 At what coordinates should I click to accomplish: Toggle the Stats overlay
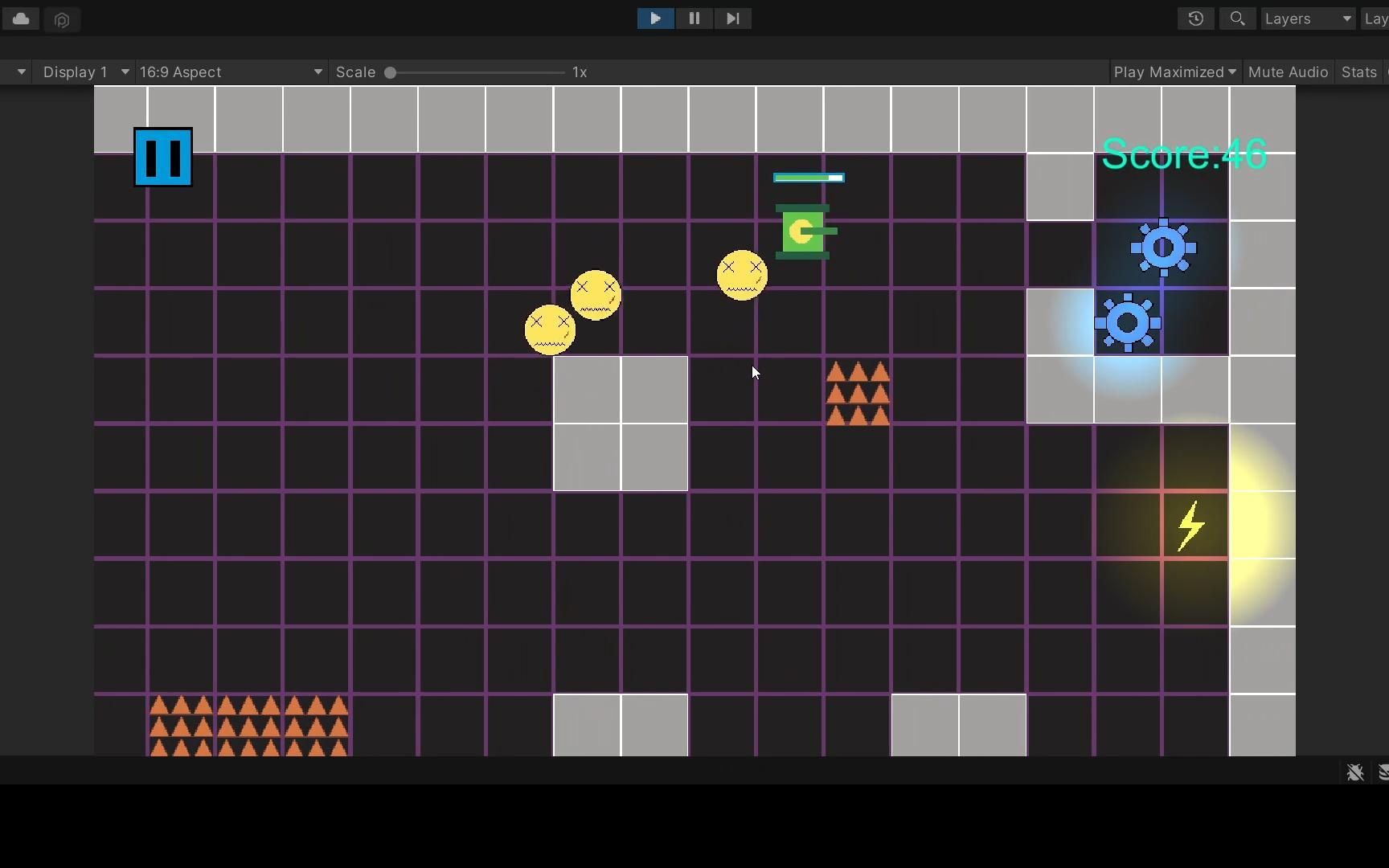[x=1358, y=72]
